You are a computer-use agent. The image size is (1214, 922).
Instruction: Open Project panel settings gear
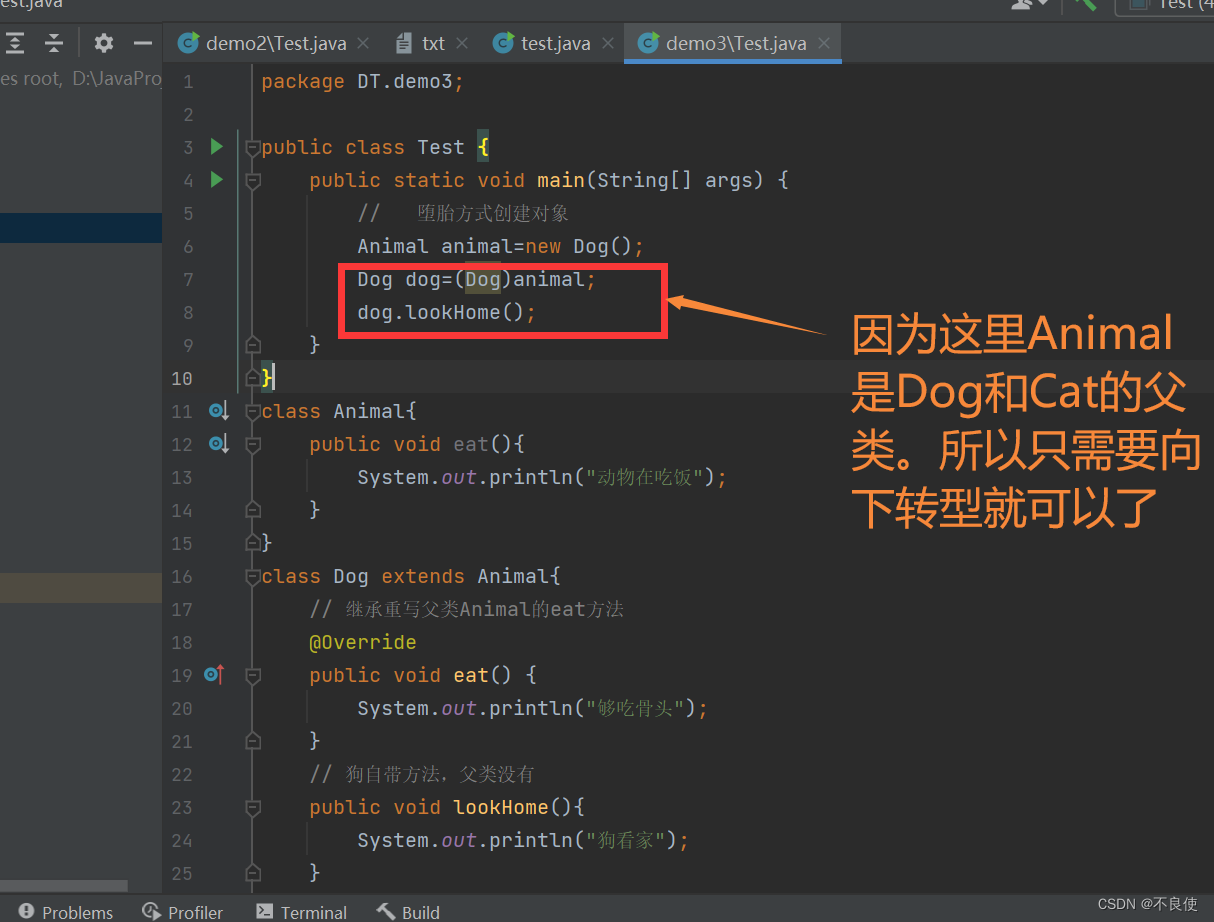[104, 43]
